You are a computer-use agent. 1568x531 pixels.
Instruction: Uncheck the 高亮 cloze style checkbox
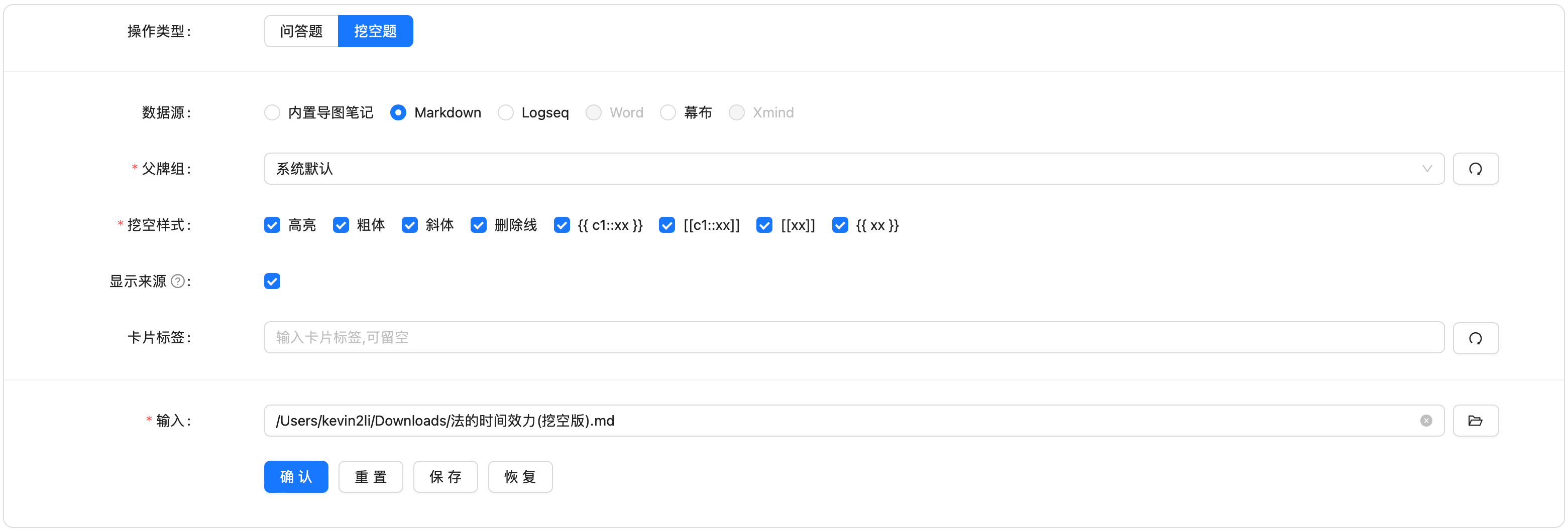click(272, 225)
